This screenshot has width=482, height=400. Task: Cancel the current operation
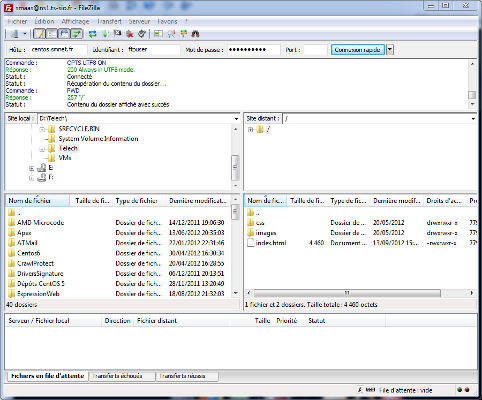(117, 34)
